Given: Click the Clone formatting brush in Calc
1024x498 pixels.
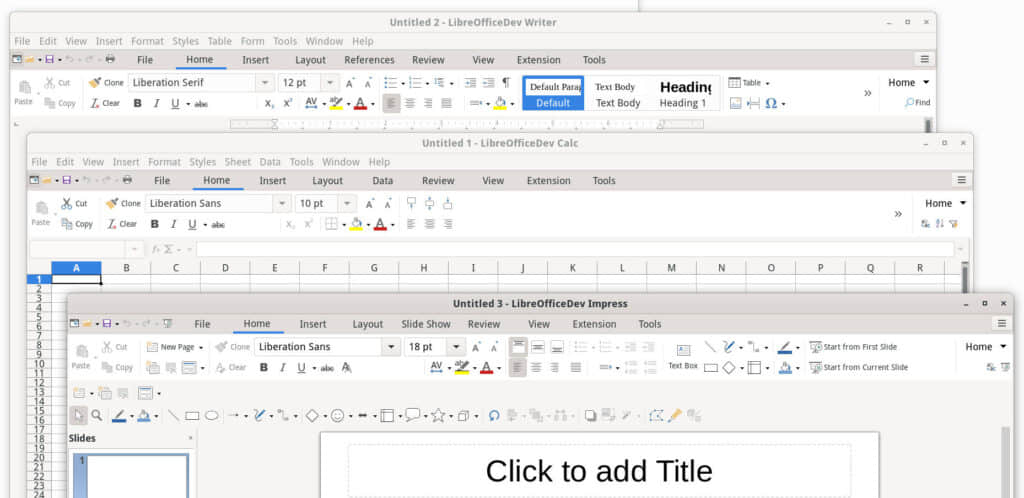Looking at the screenshot, I should pos(123,203).
